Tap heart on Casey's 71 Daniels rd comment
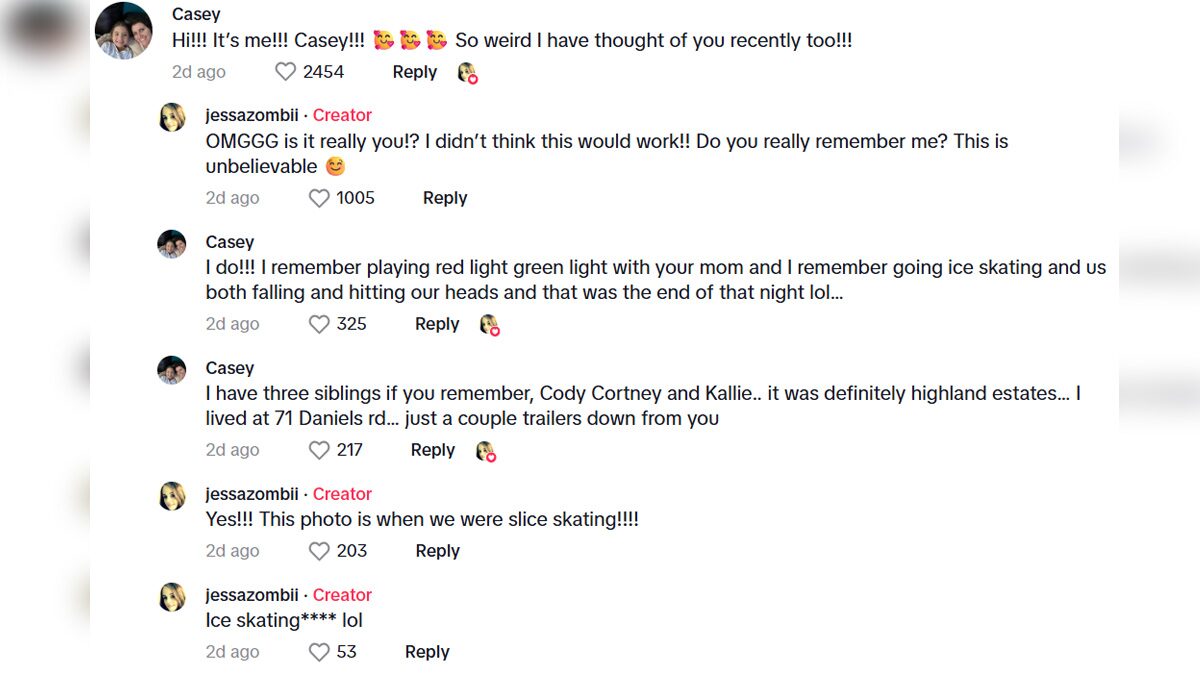 (x=319, y=450)
